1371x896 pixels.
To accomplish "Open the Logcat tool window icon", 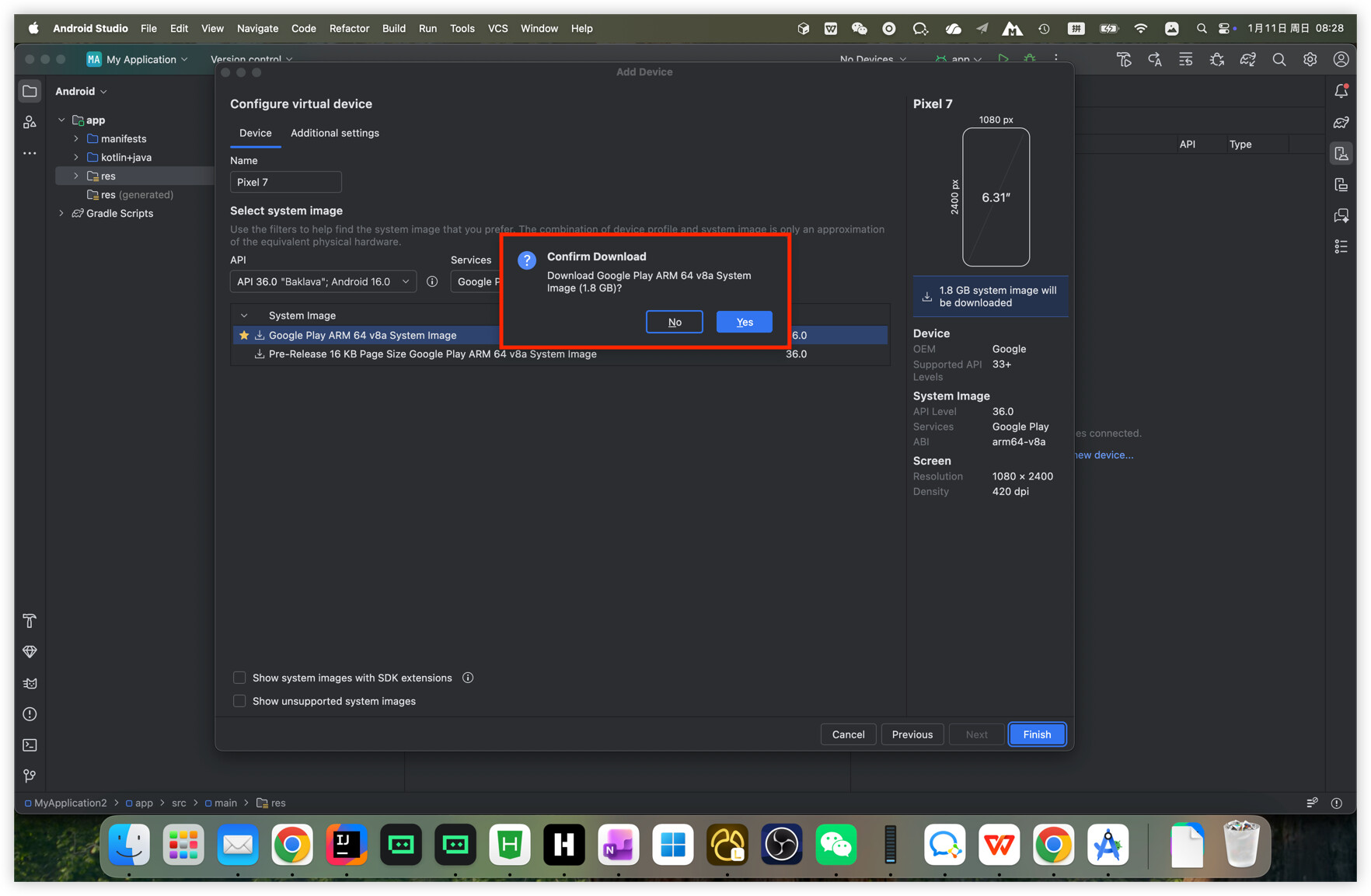I will [30, 683].
